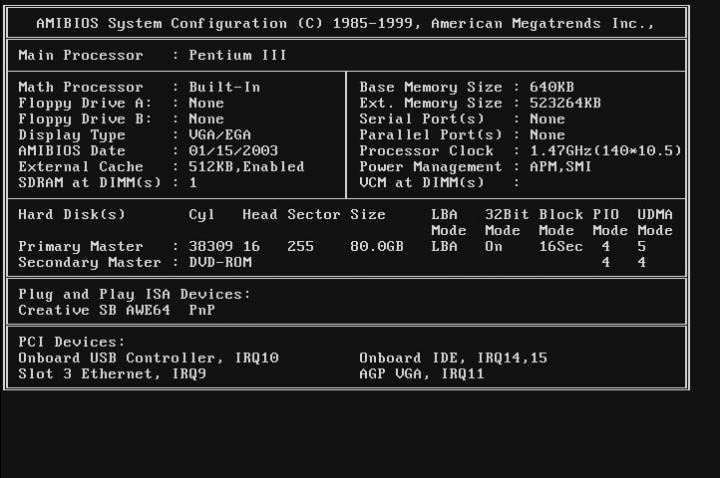The width and height of the screenshot is (720, 478).
Task: Select the SDRAM at DIMM(s) row
Action: click(x=108, y=183)
